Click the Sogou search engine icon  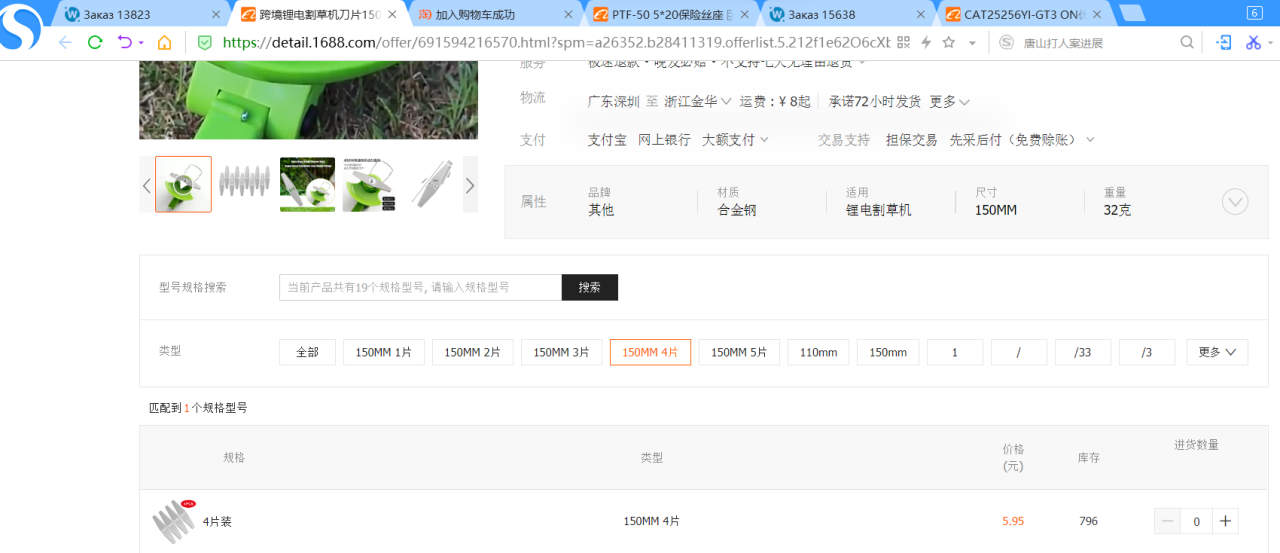point(1007,42)
